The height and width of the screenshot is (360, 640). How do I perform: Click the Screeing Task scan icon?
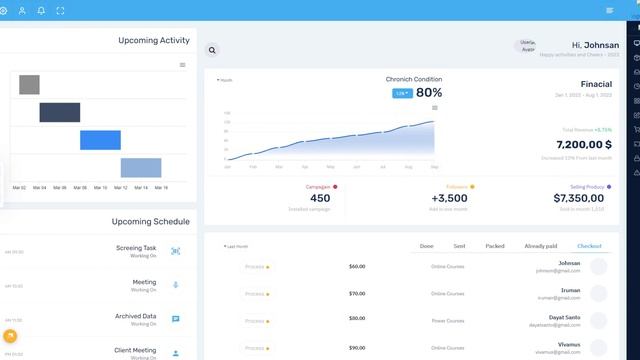176,251
